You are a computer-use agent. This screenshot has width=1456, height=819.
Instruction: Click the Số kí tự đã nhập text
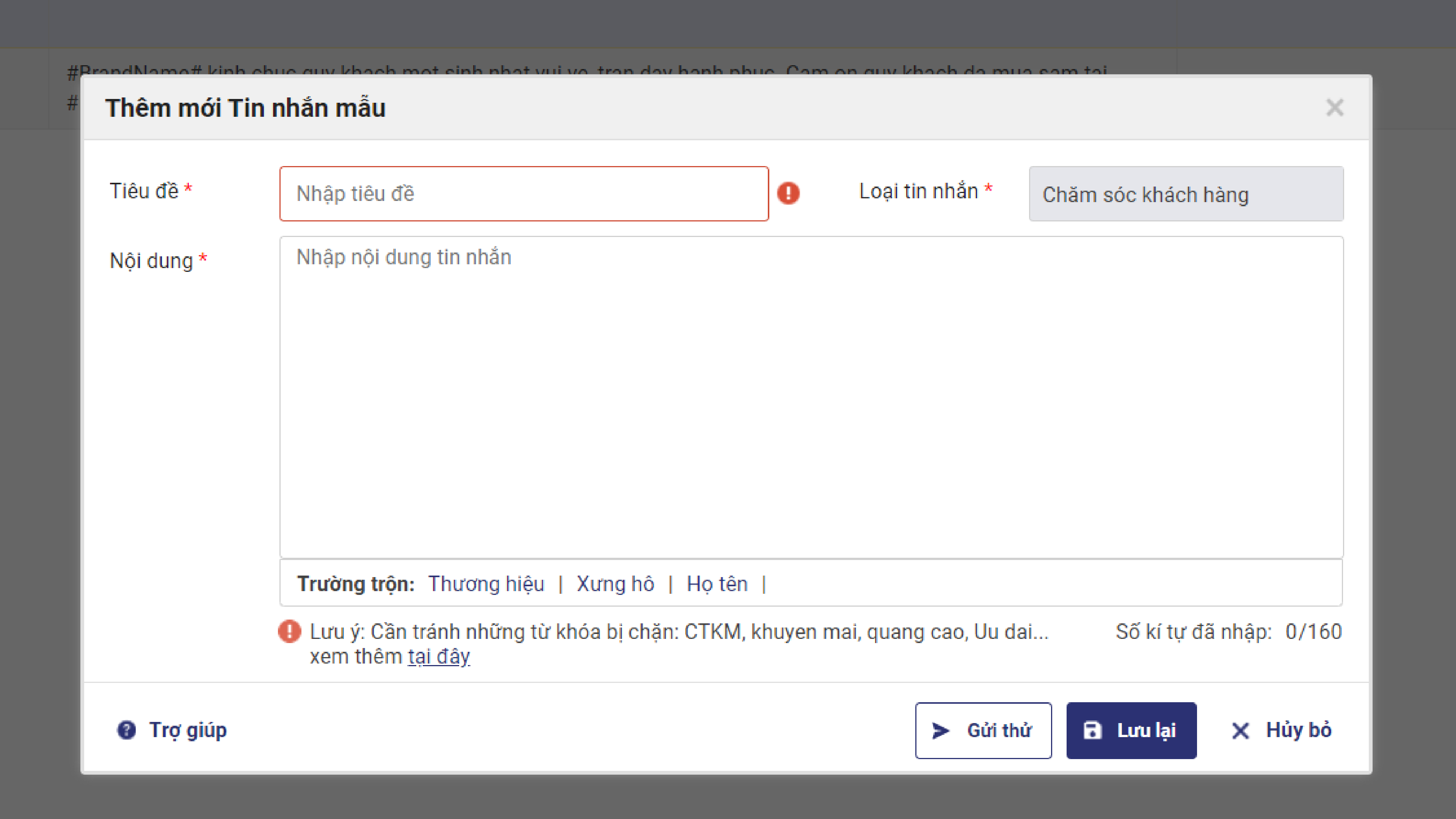click(x=1193, y=631)
